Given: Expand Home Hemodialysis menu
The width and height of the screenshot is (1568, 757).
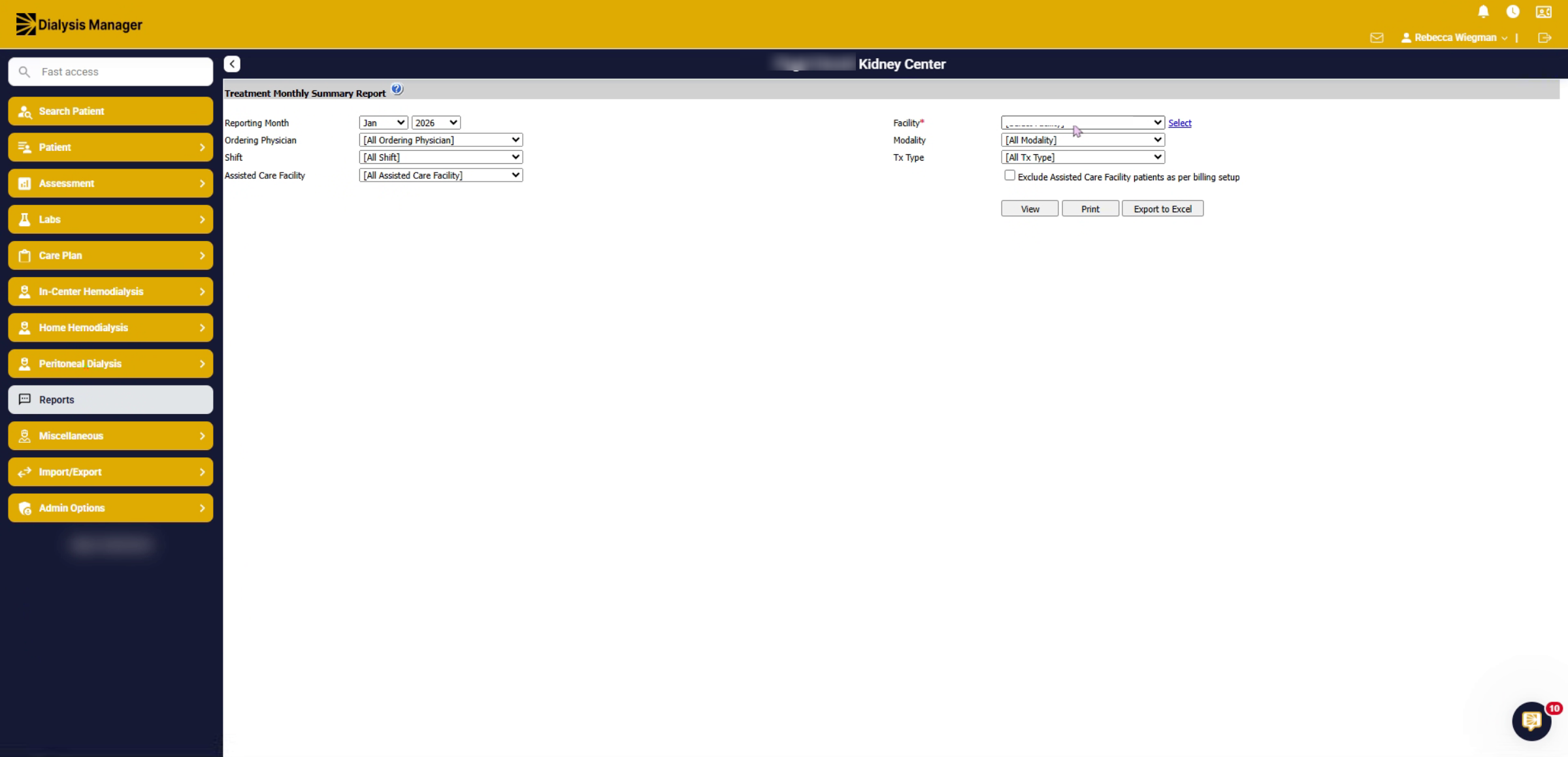Looking at the screenshot, I should point(110,327).
